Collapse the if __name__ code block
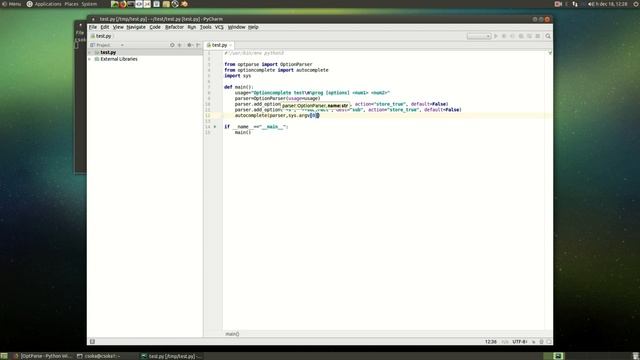This screenshot has width=640, height=360. (215, 127)
